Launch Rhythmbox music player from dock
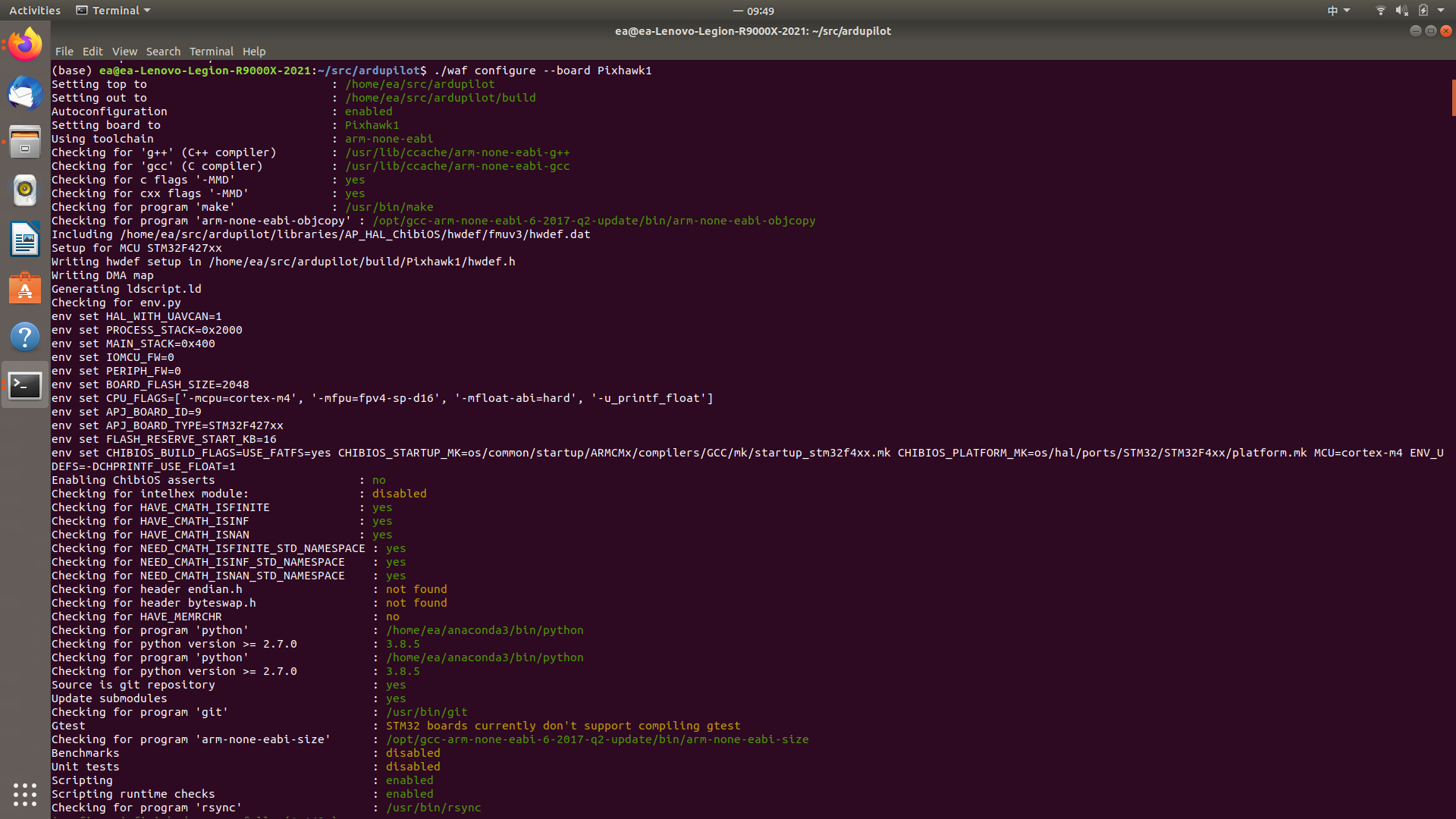The width and height of the screenshot is (1456, 819). pos(25,190)
